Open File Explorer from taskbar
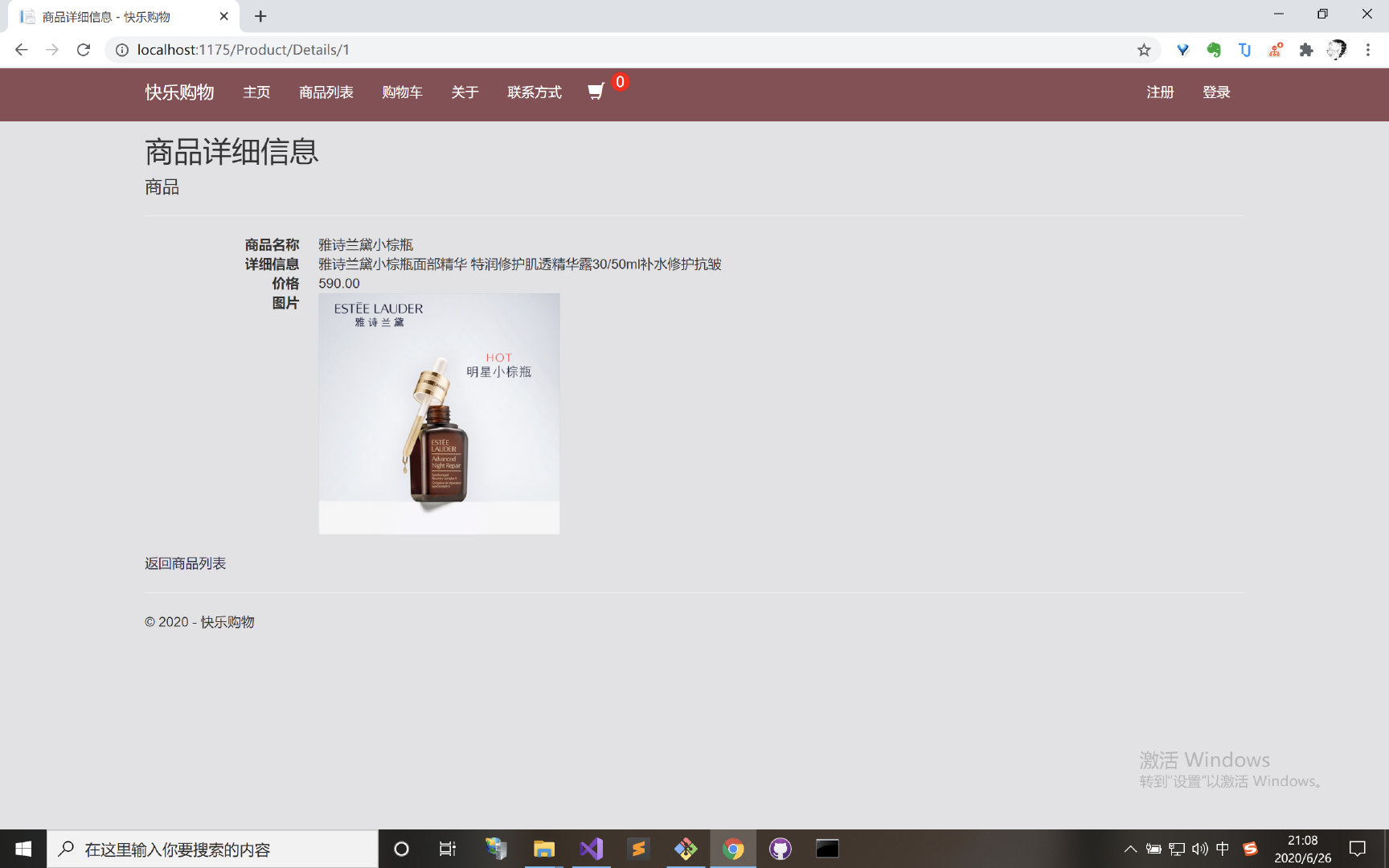 coord(544,849)
